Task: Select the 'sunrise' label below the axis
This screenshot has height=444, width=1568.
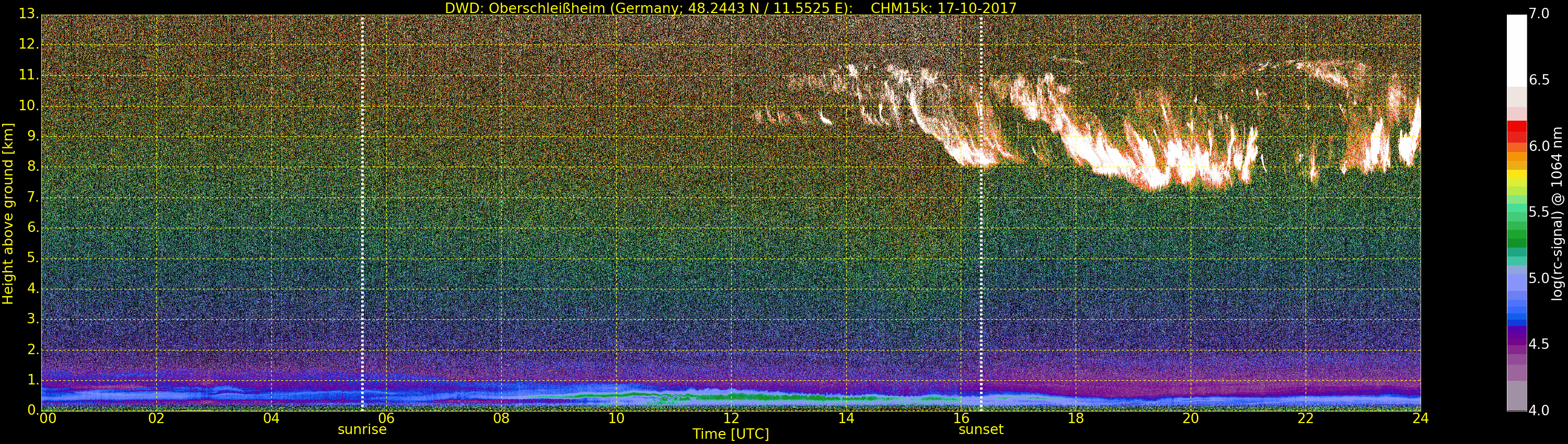Action: click(x=362, y=429)
